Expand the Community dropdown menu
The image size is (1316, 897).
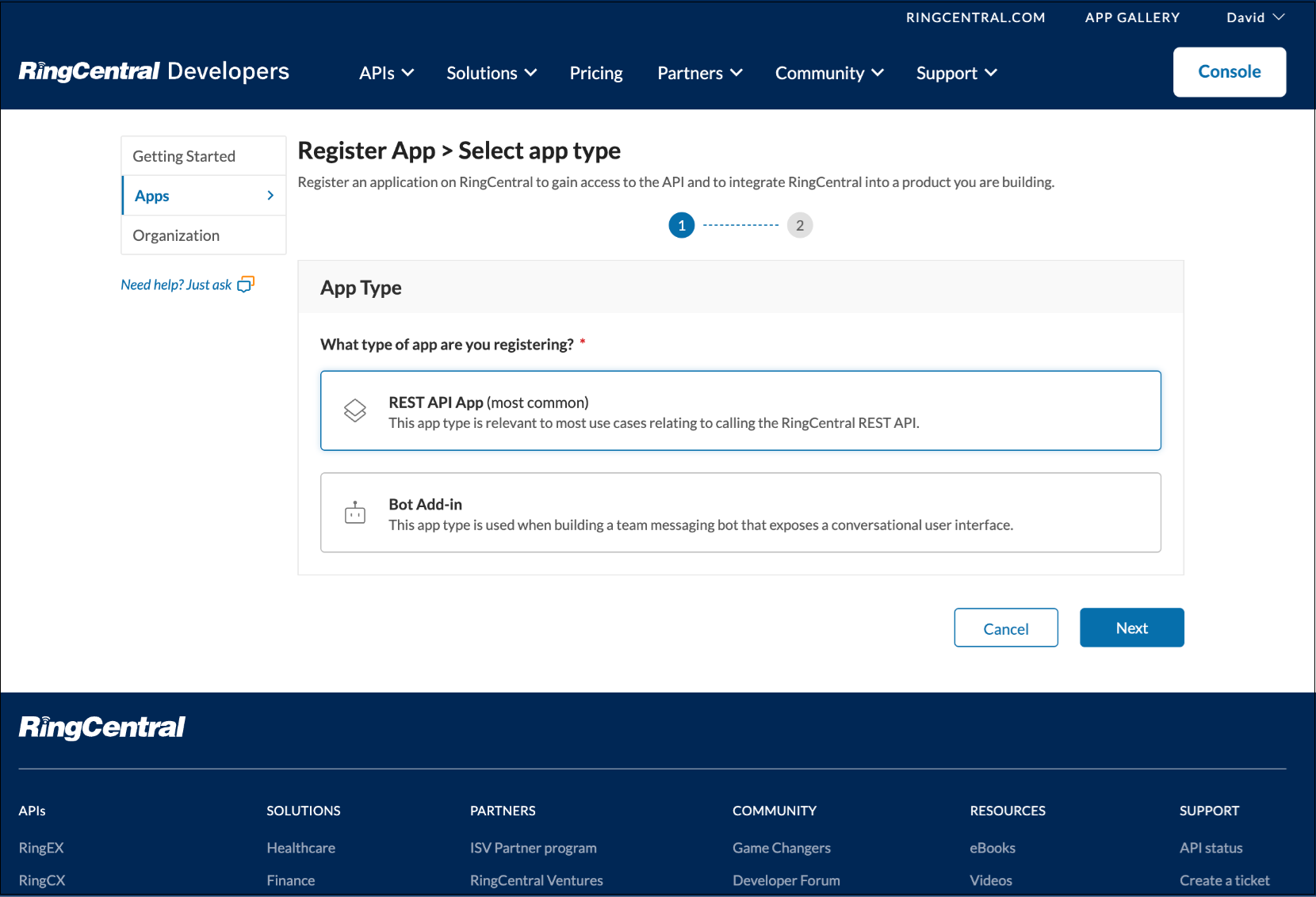[829, 73]
